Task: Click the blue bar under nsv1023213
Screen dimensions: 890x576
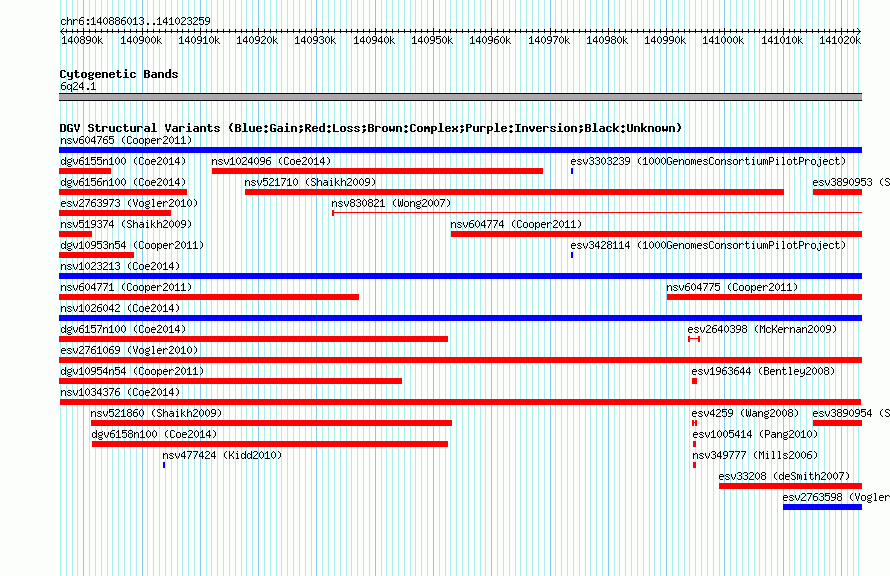Action: click(460, 276)
